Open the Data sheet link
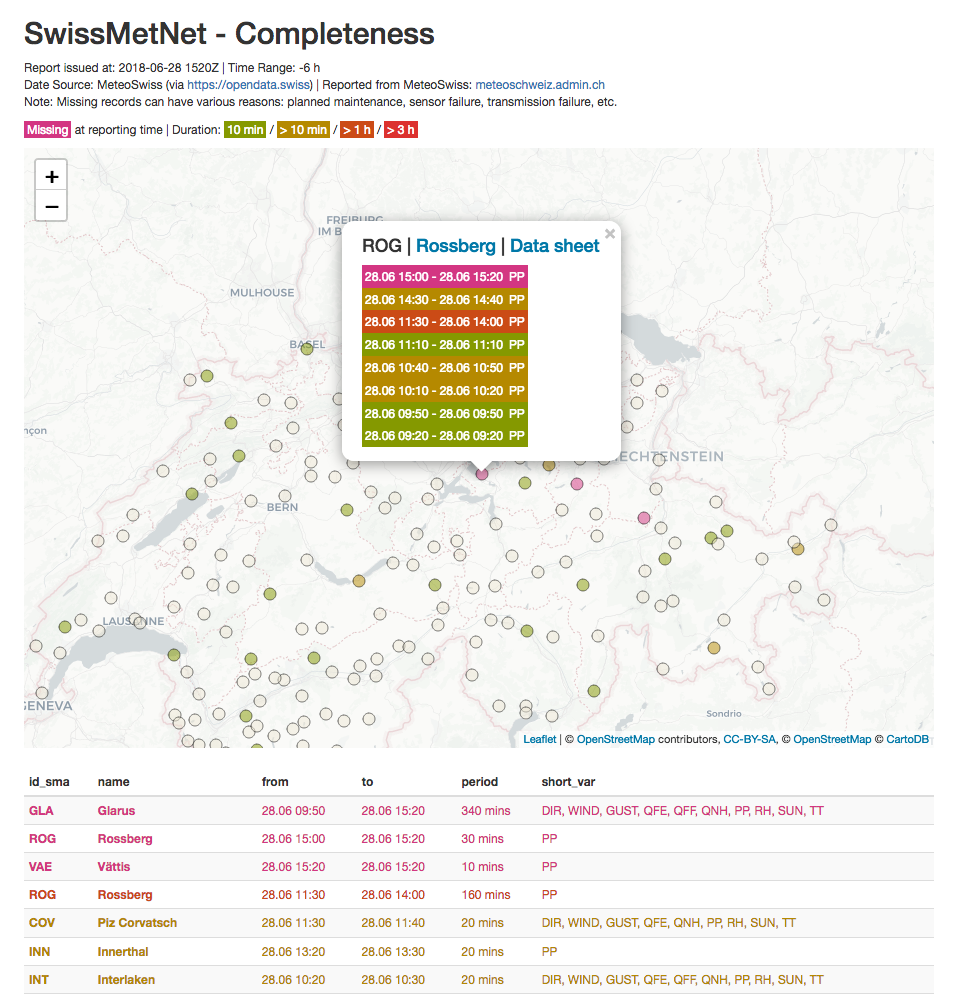959x997 pixels. click(x=554, y=246)
